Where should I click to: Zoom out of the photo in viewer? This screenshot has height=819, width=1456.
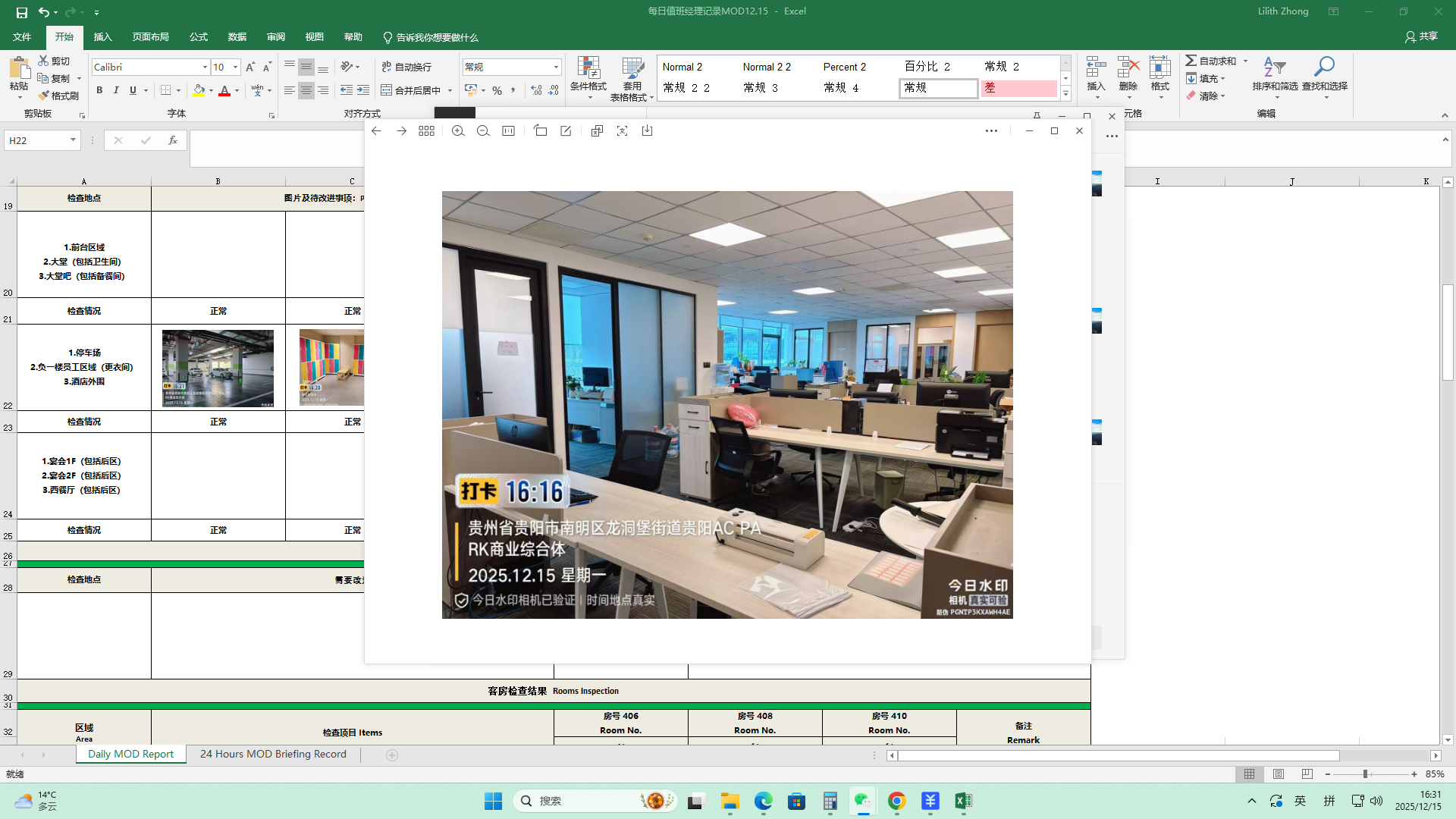483,131
